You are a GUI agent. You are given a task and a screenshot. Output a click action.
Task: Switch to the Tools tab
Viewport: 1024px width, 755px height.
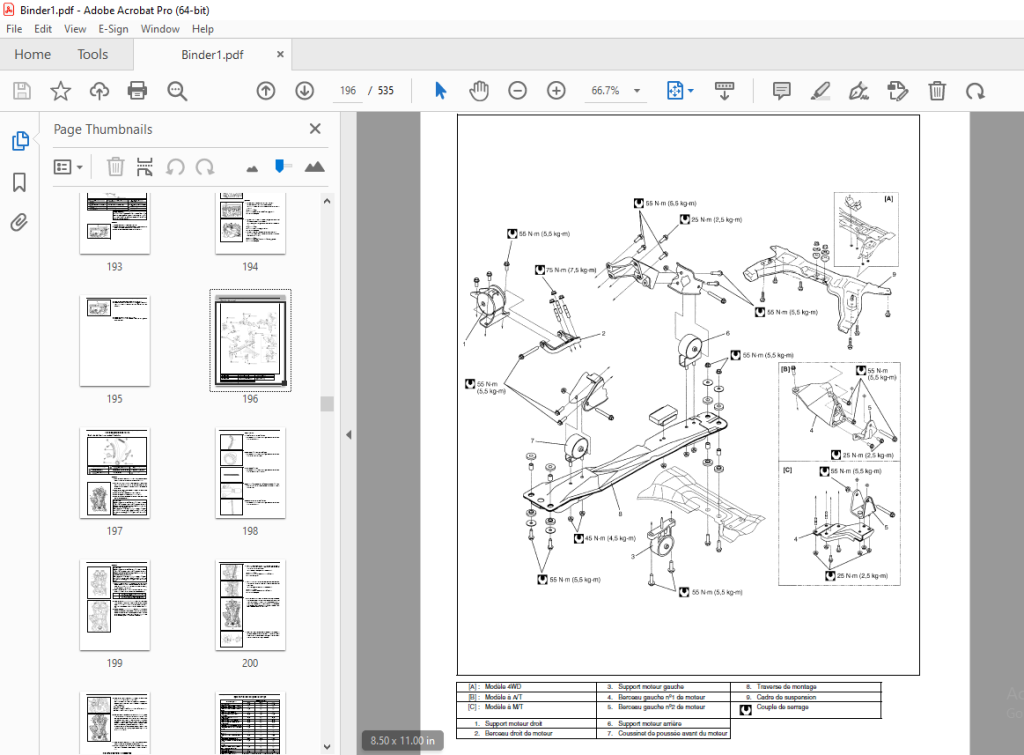[x=93, y=54]
